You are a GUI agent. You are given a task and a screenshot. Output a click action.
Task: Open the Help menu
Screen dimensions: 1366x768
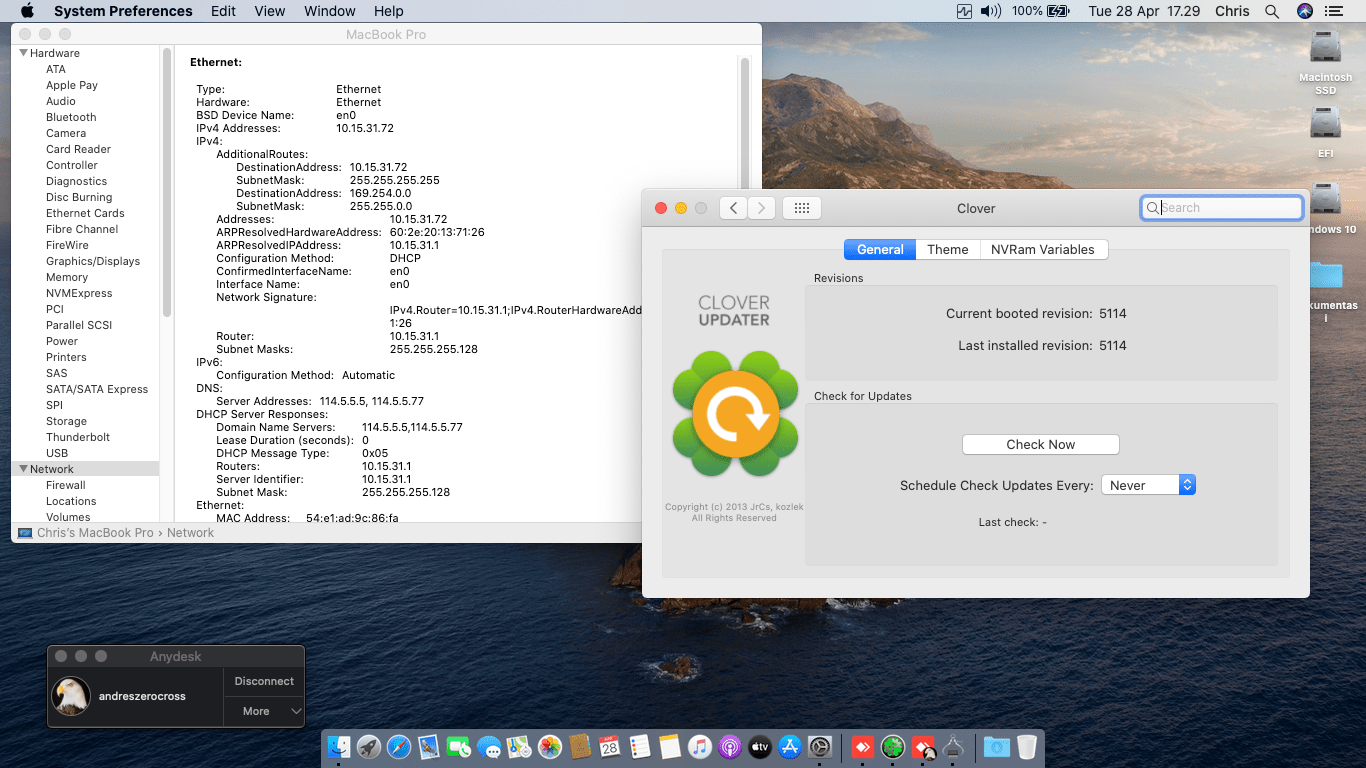coord(389,11)
